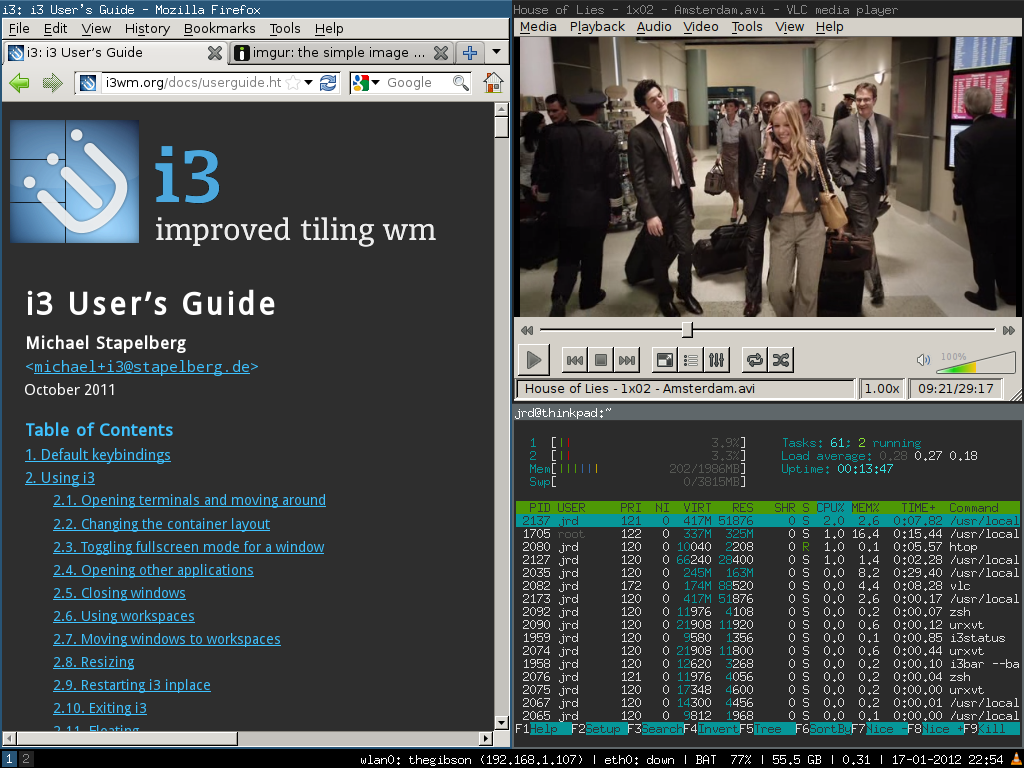
Task: Adjust the VLC volume slider
Action: [x=976, y=362]
